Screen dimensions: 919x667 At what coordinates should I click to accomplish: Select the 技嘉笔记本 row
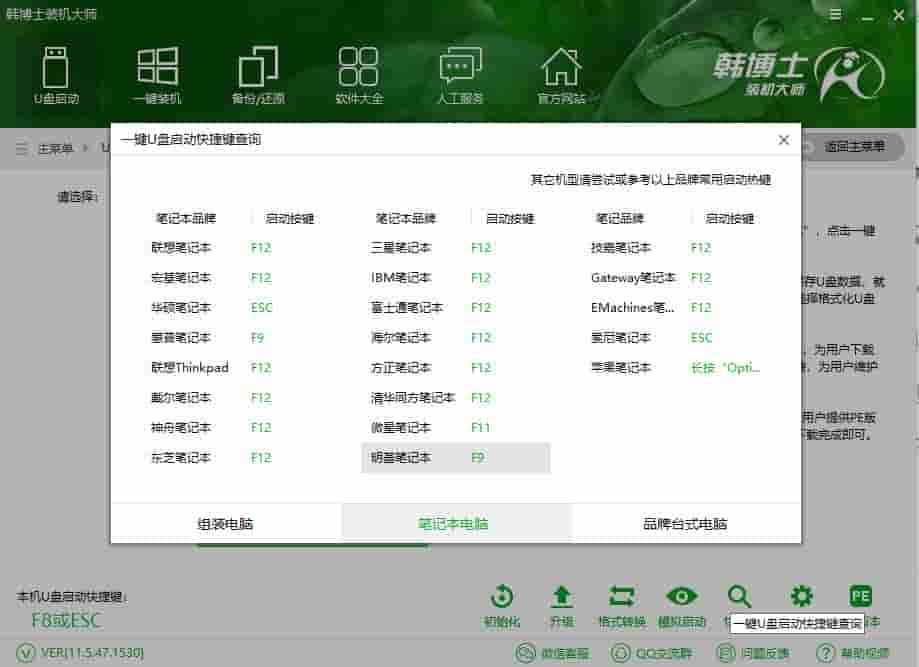tap(676, 247)
